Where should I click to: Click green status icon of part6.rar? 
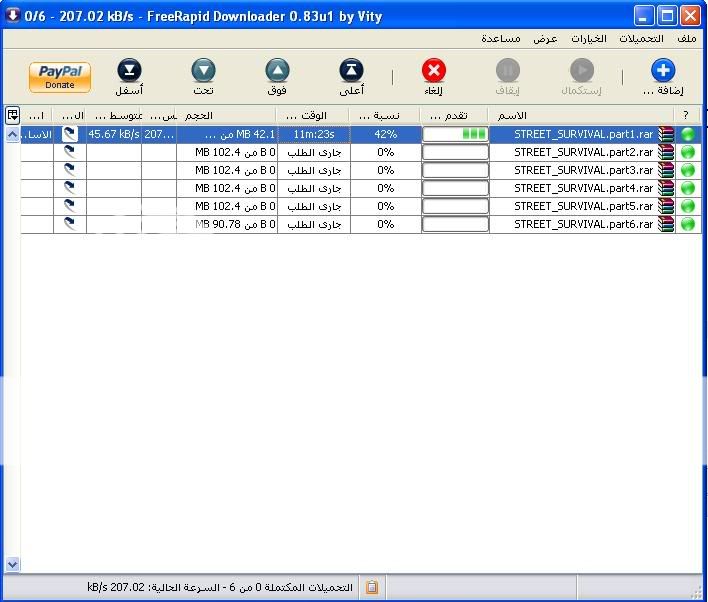point(688,224)
